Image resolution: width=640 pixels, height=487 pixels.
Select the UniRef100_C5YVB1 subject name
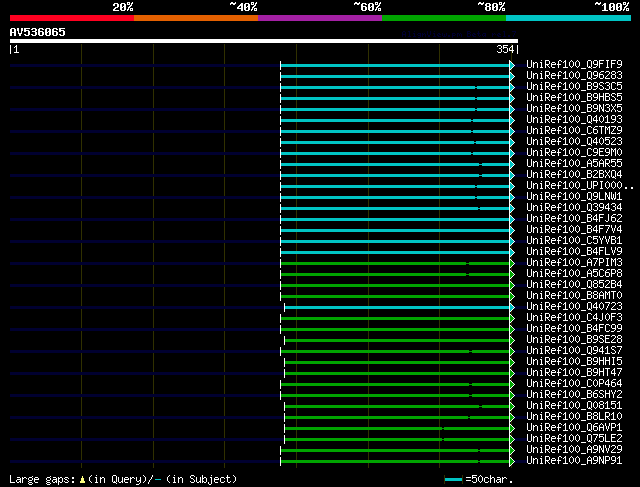click(574, 241)
